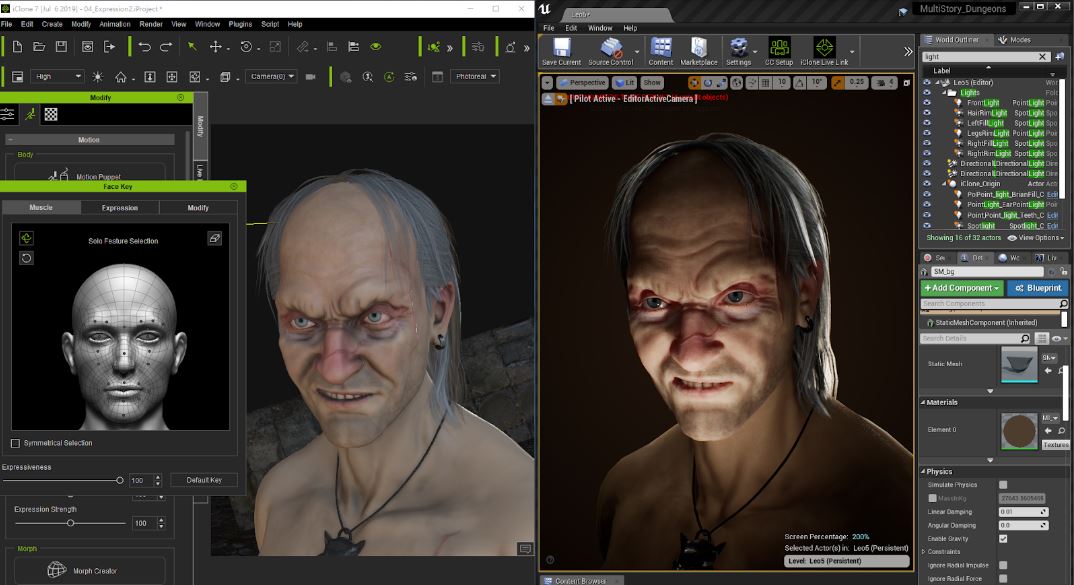Click the Show button in Unreal viewport
Viewport: 1074px width, 585px height.
[652, 83]
